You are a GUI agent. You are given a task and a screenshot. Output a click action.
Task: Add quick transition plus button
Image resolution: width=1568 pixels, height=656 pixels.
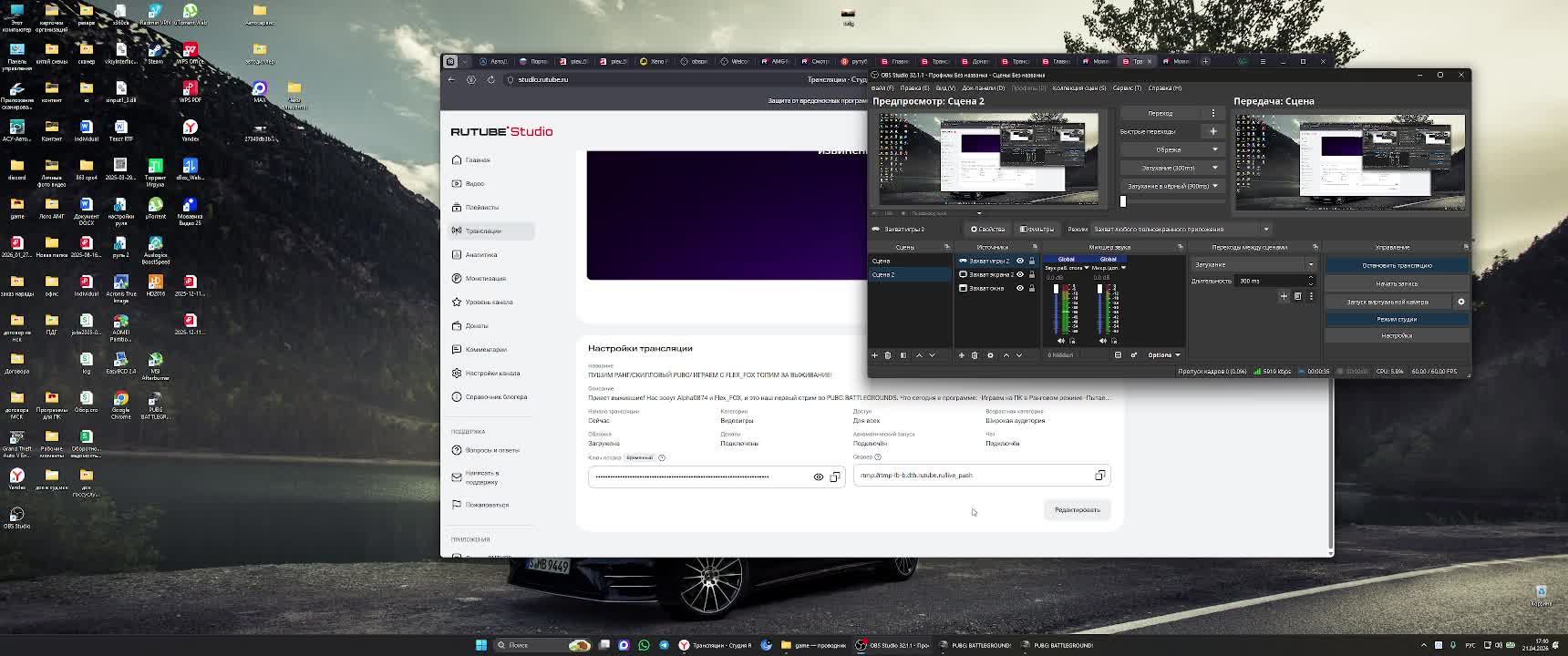point(1213,131)
